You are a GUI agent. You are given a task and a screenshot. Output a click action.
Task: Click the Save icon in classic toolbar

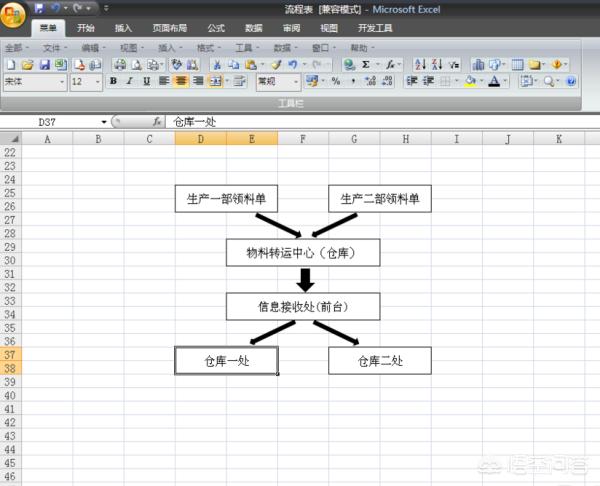[x=43, y=64]
